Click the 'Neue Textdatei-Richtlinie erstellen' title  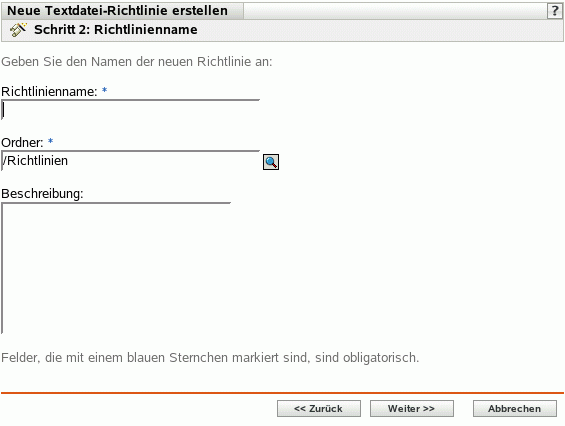pos(117,11)
